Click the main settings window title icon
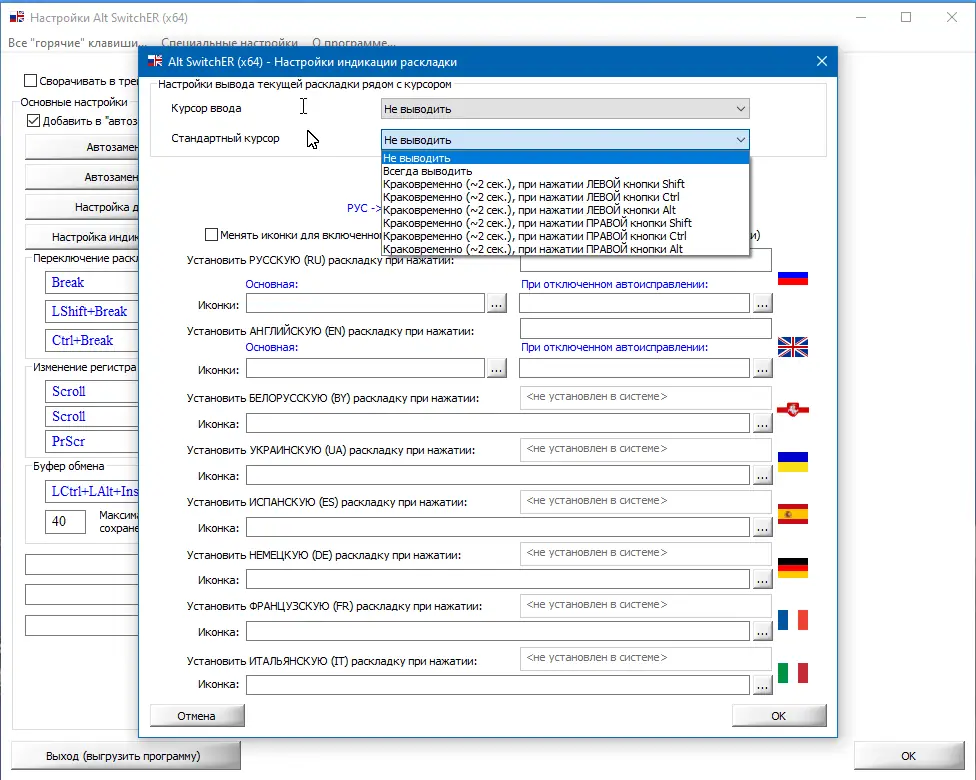976x780 pixels. 17,17
